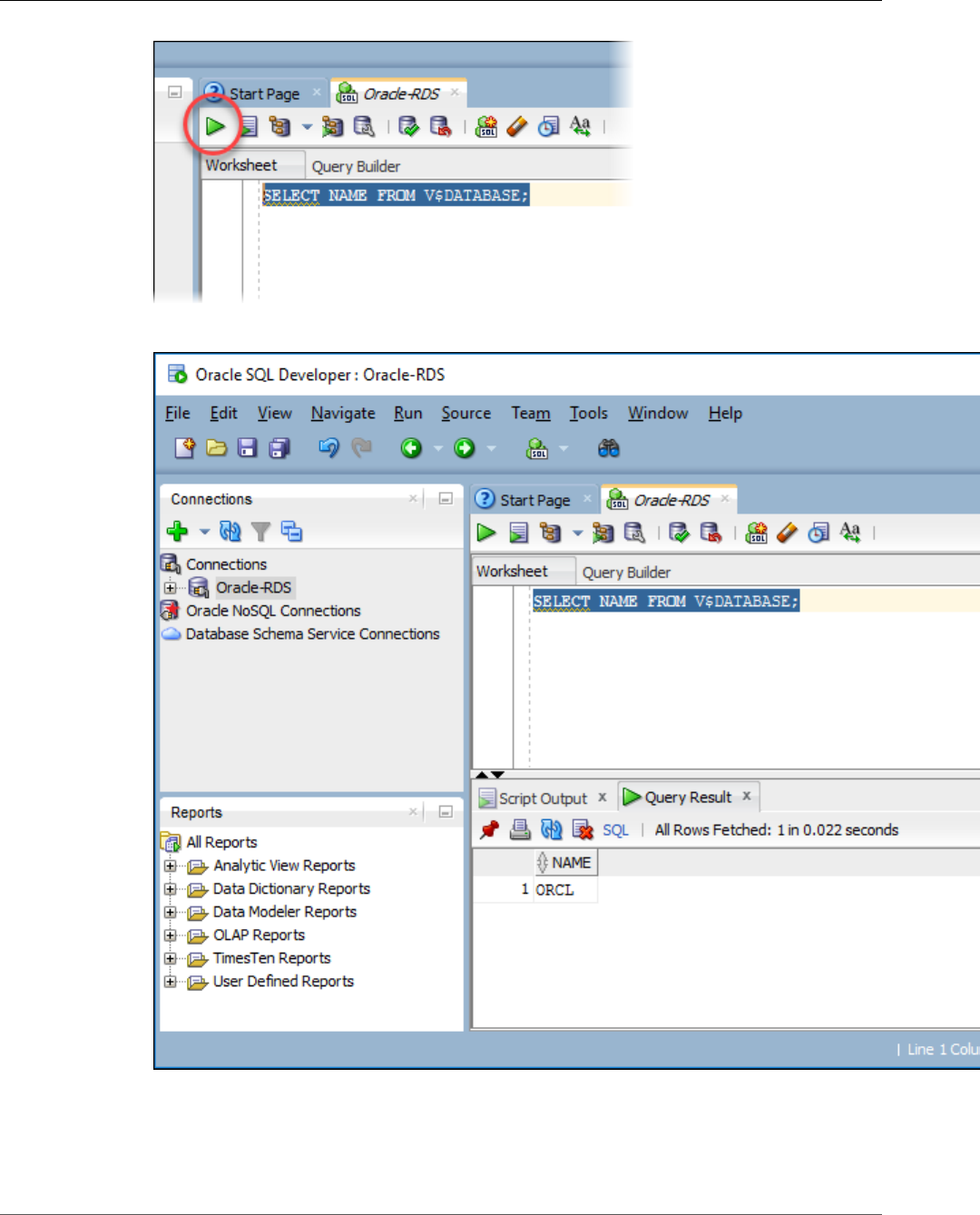The image size is (980, 1215).
Task: Refresh the Connections panel
Action: [230, 531]
